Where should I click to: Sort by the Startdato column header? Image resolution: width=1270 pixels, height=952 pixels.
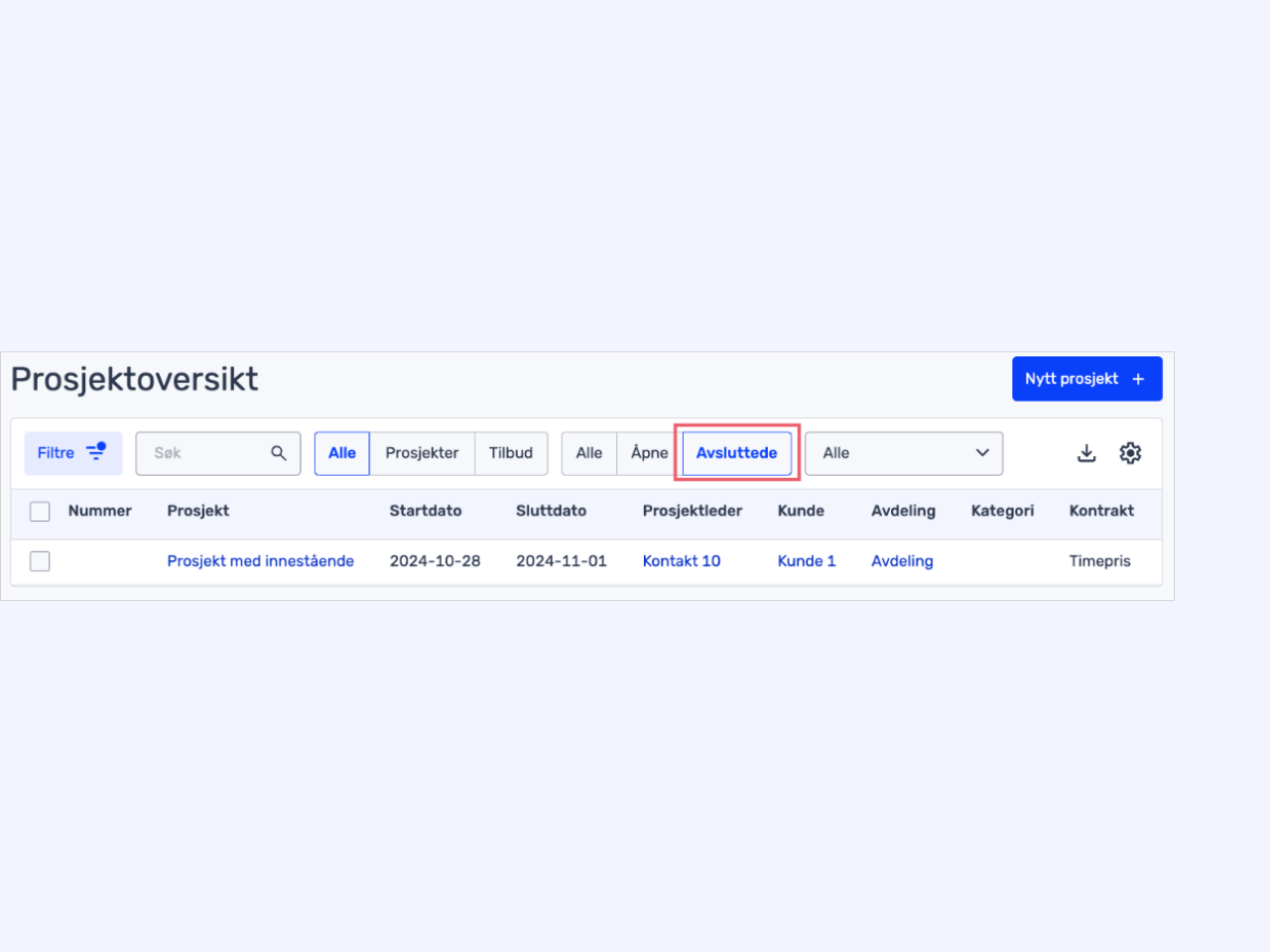point(426,511)
